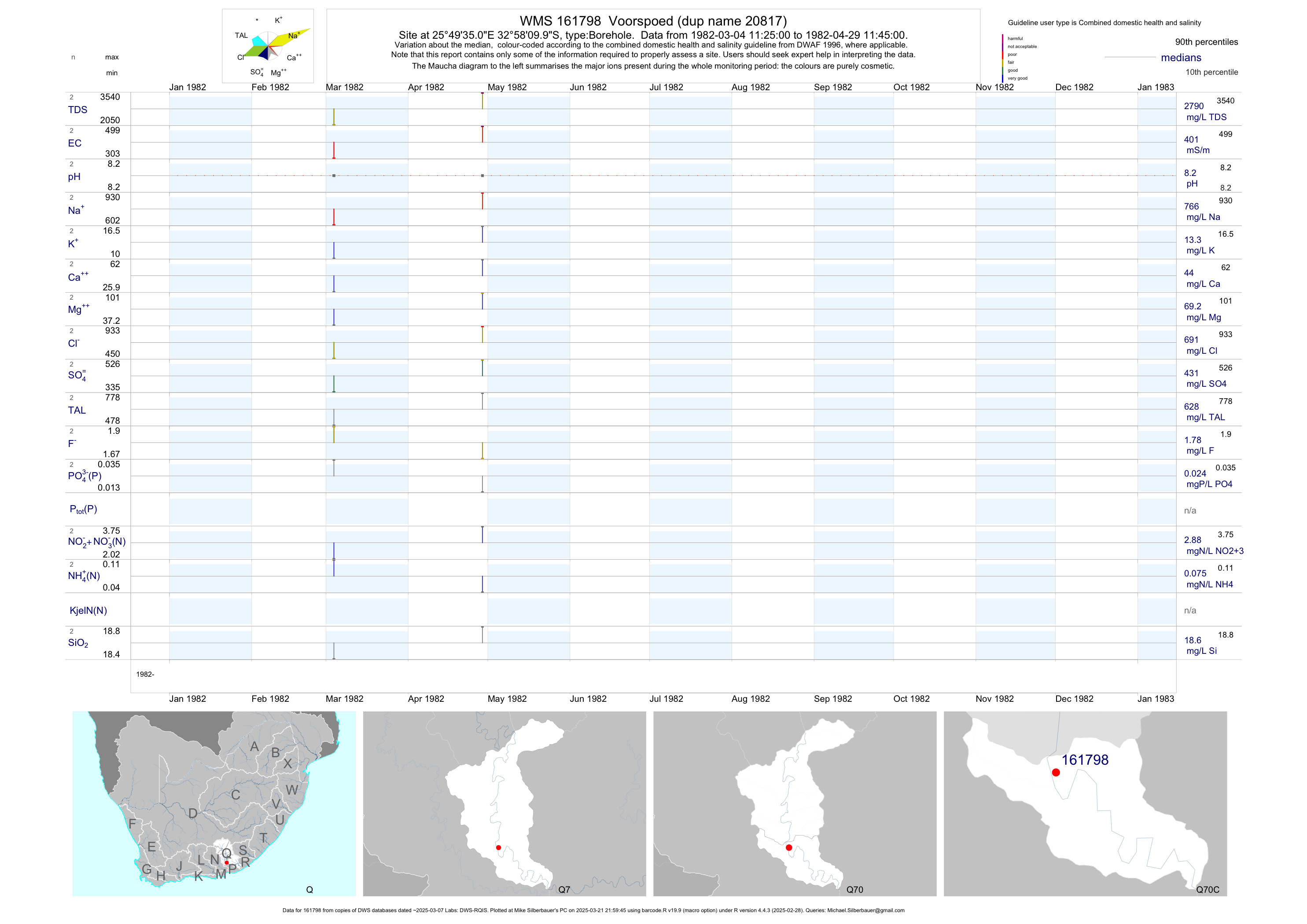Click the Maucha ion diagram

point(268,45)
